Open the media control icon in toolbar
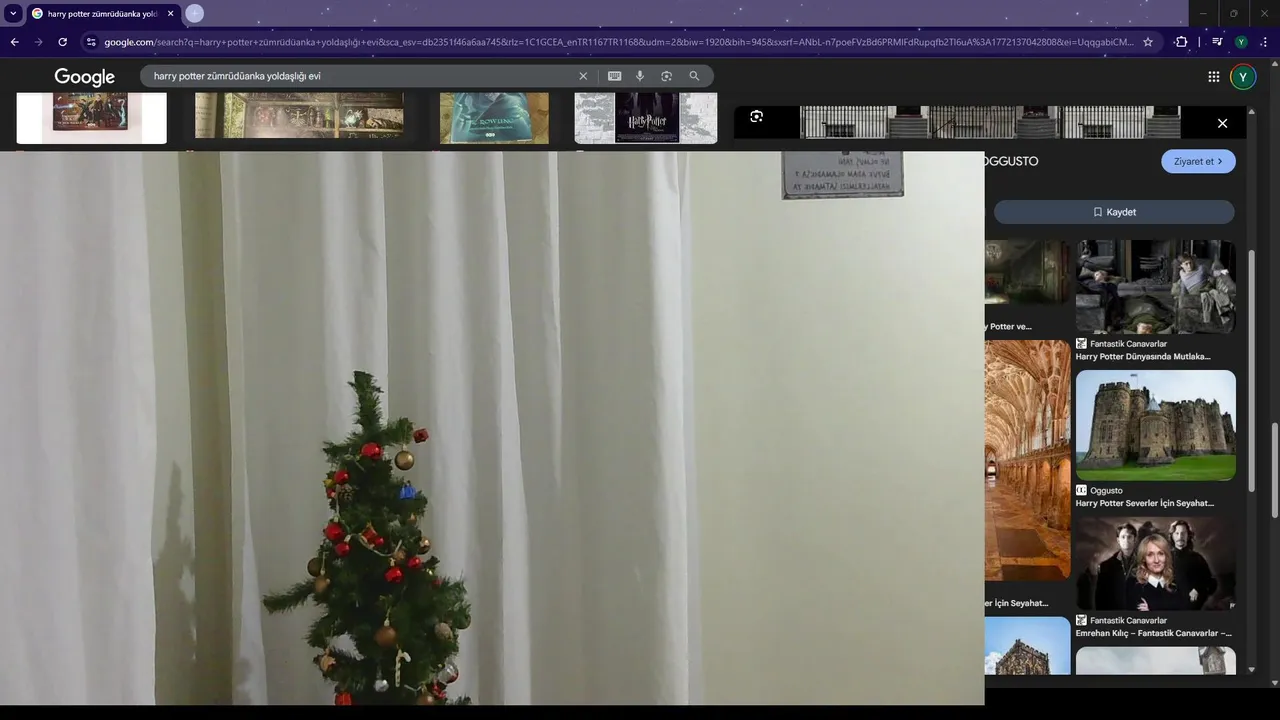 click(1217, 42)
